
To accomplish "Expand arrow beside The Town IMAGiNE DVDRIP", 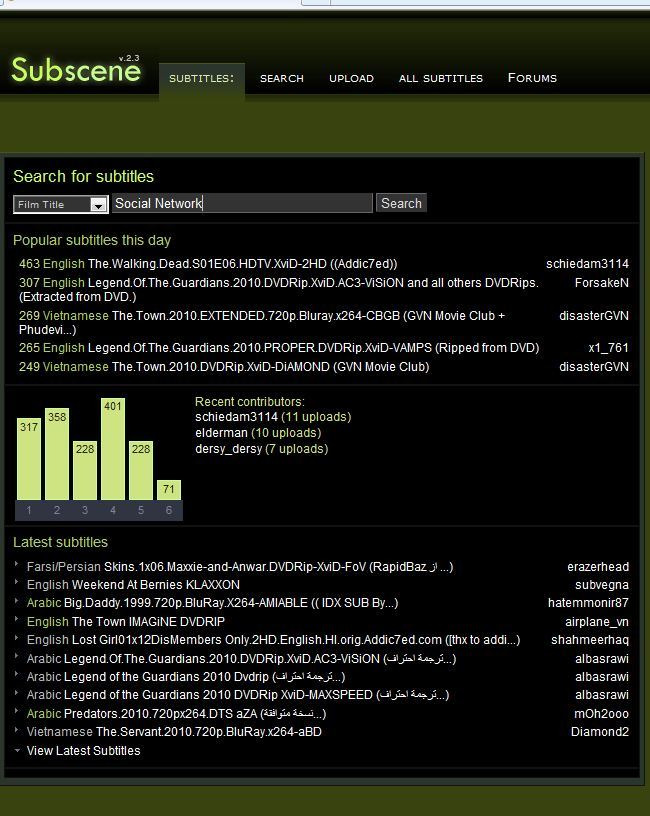I will point(17,619).
